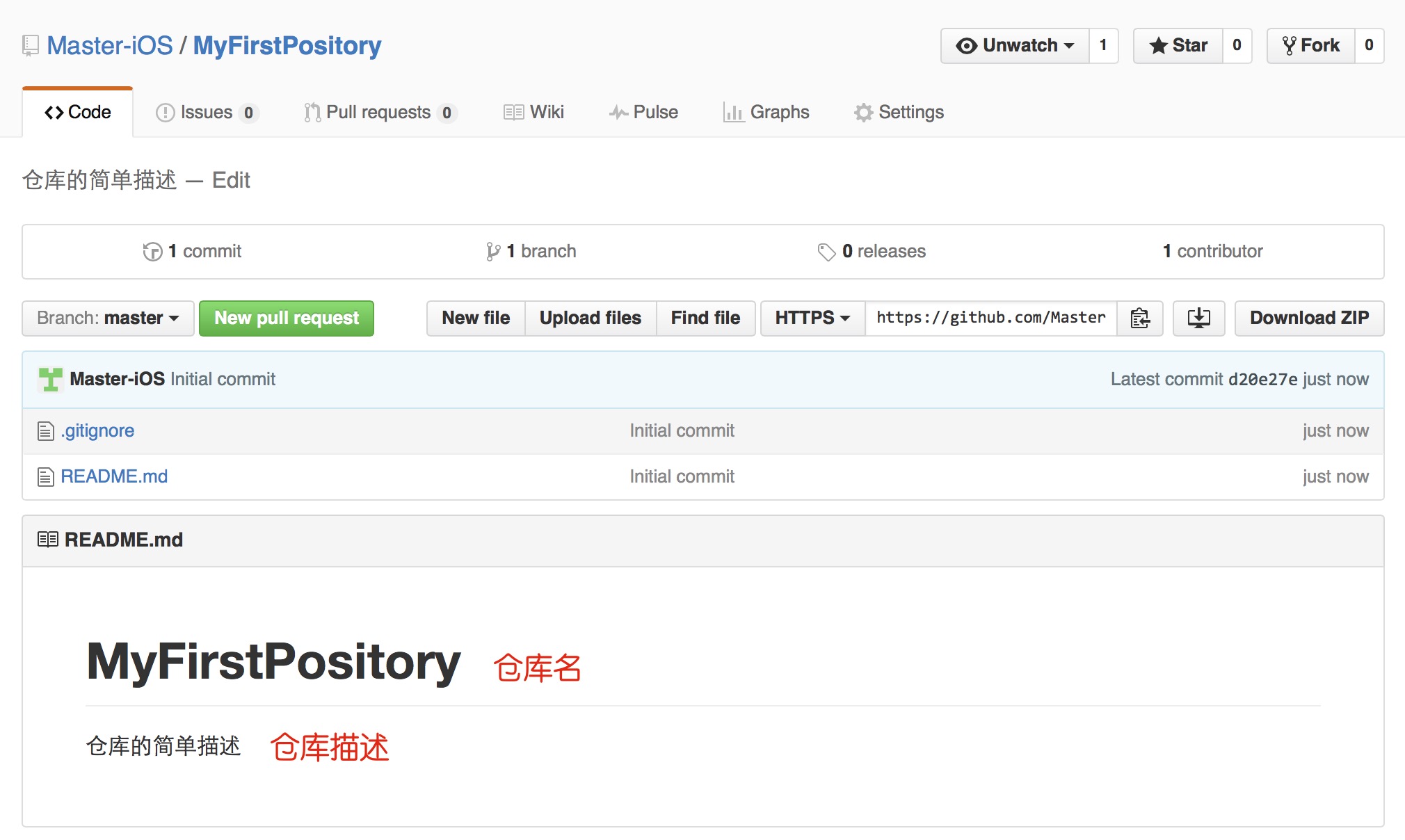
Task: Star this repository
Action: [1178, 46]
